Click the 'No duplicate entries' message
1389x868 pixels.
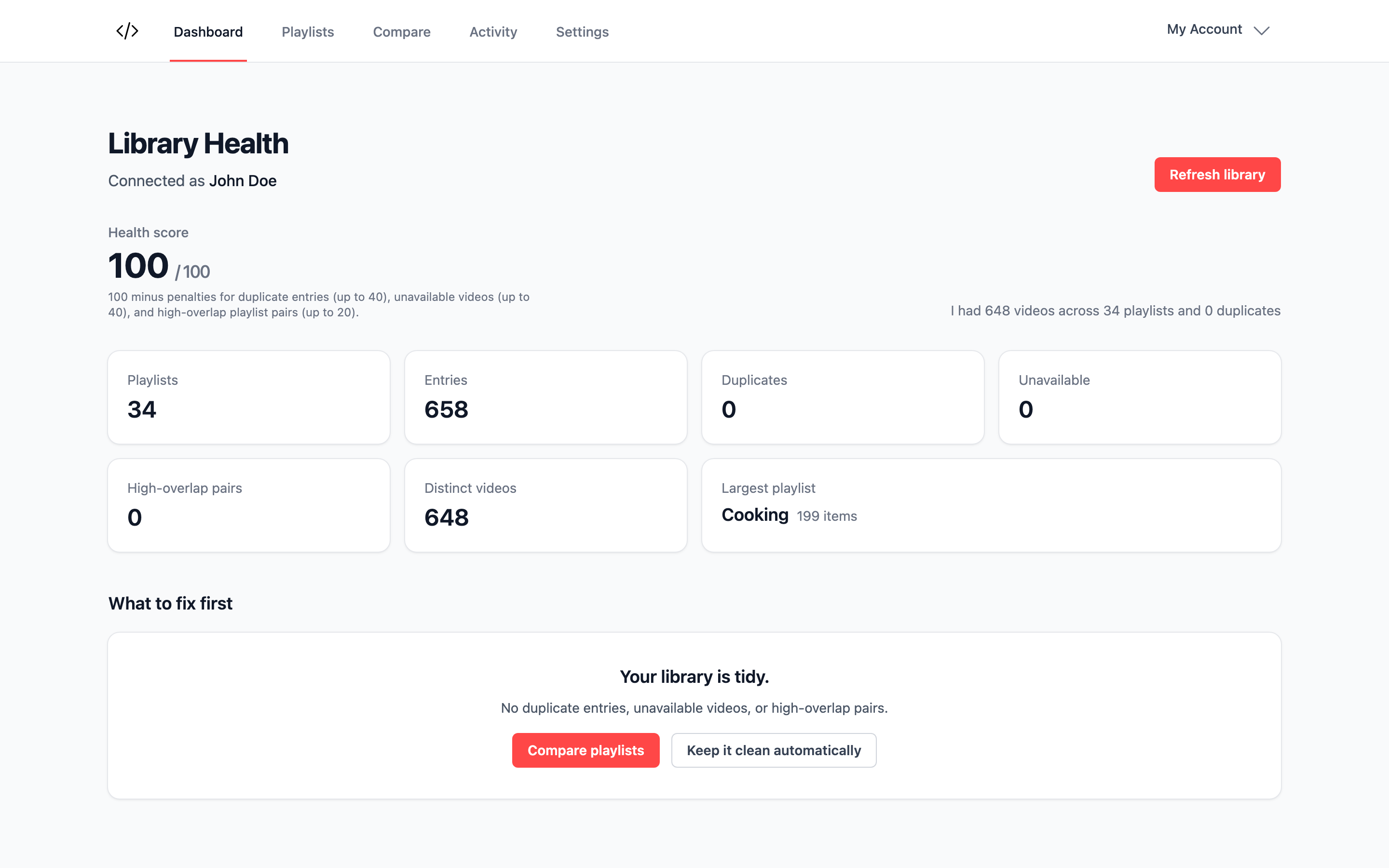click(x=694, y=708)
